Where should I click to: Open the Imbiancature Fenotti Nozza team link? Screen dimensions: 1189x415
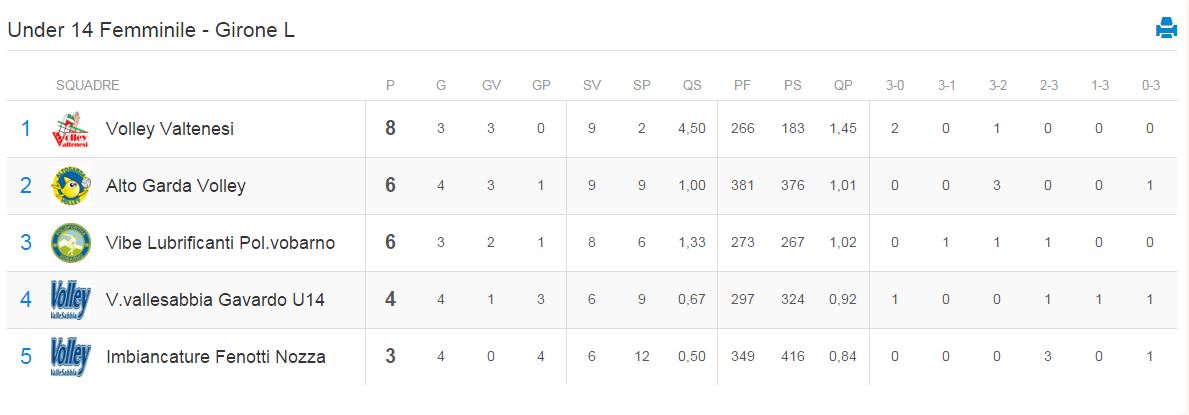tap(216, 357)
